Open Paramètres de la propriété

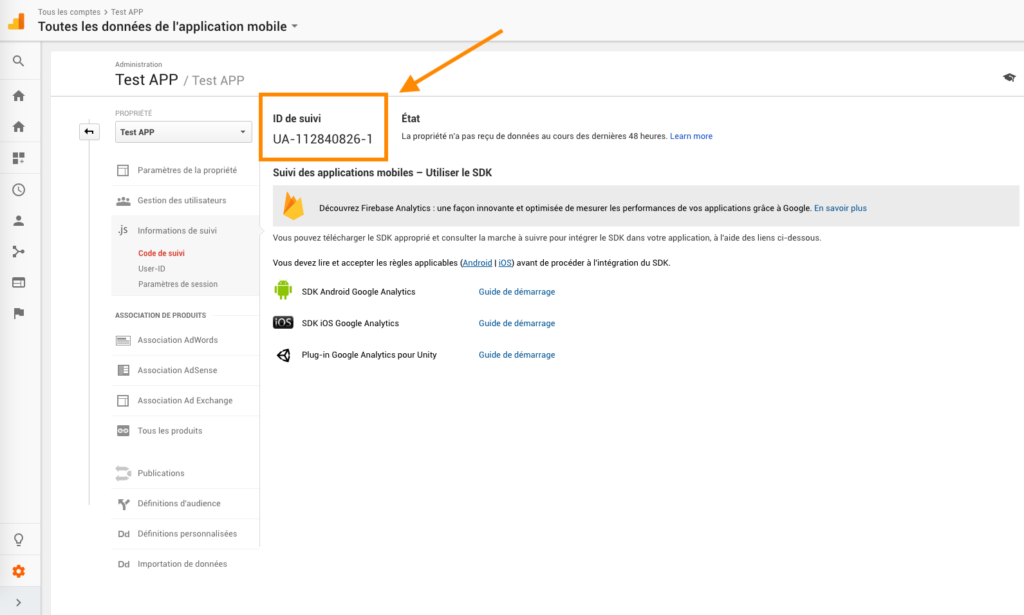coord(187,170)
